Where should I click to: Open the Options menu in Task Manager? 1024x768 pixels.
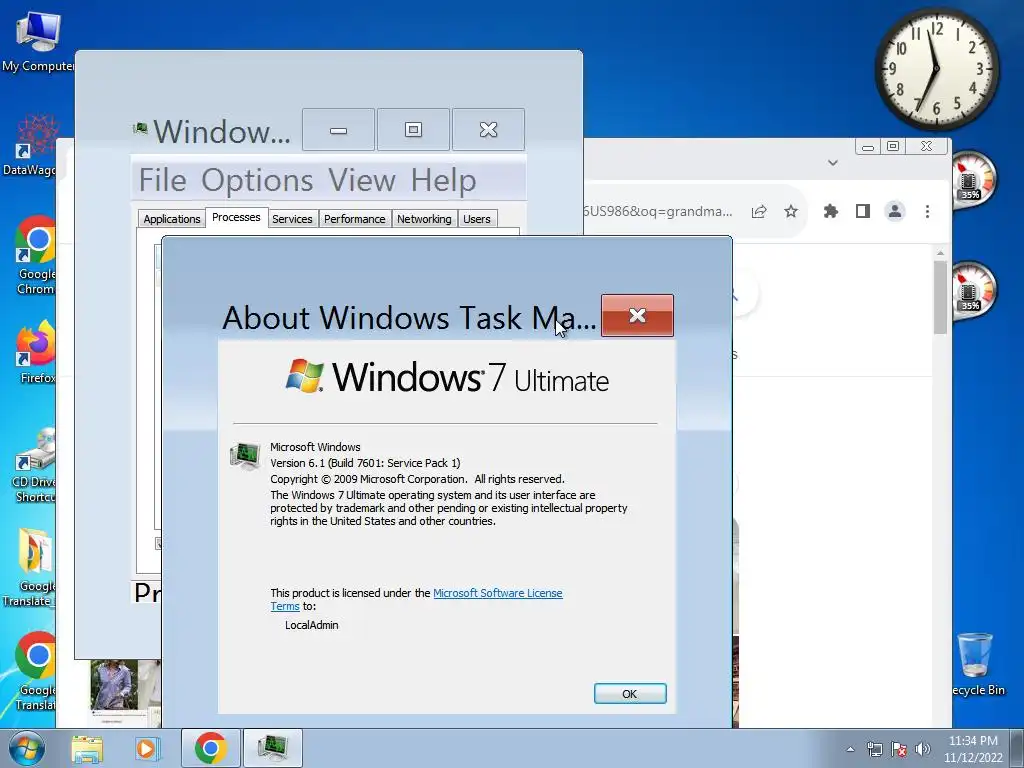(x=257, y=180)
